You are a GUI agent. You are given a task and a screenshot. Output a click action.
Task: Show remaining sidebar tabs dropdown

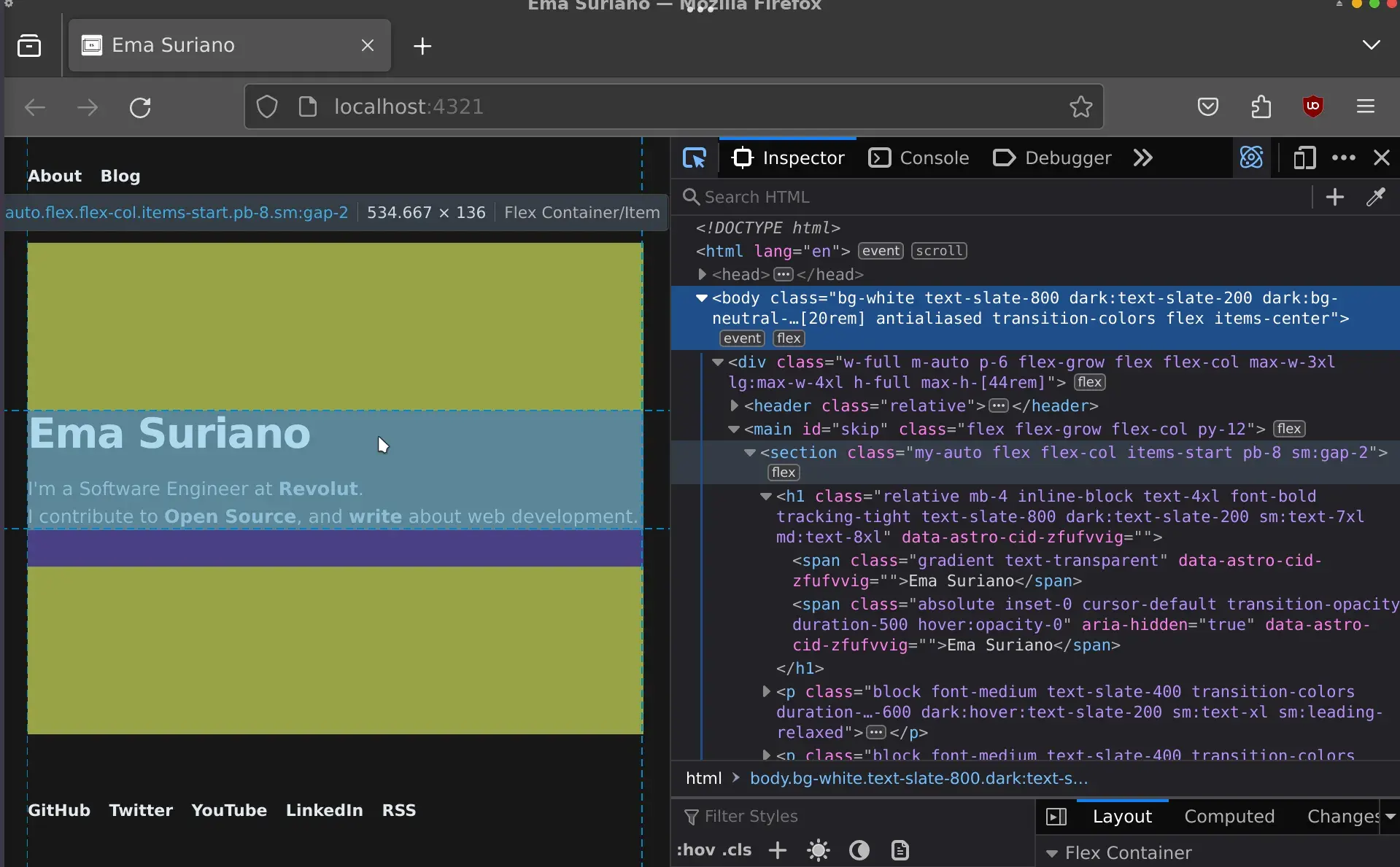point(1391,817)
